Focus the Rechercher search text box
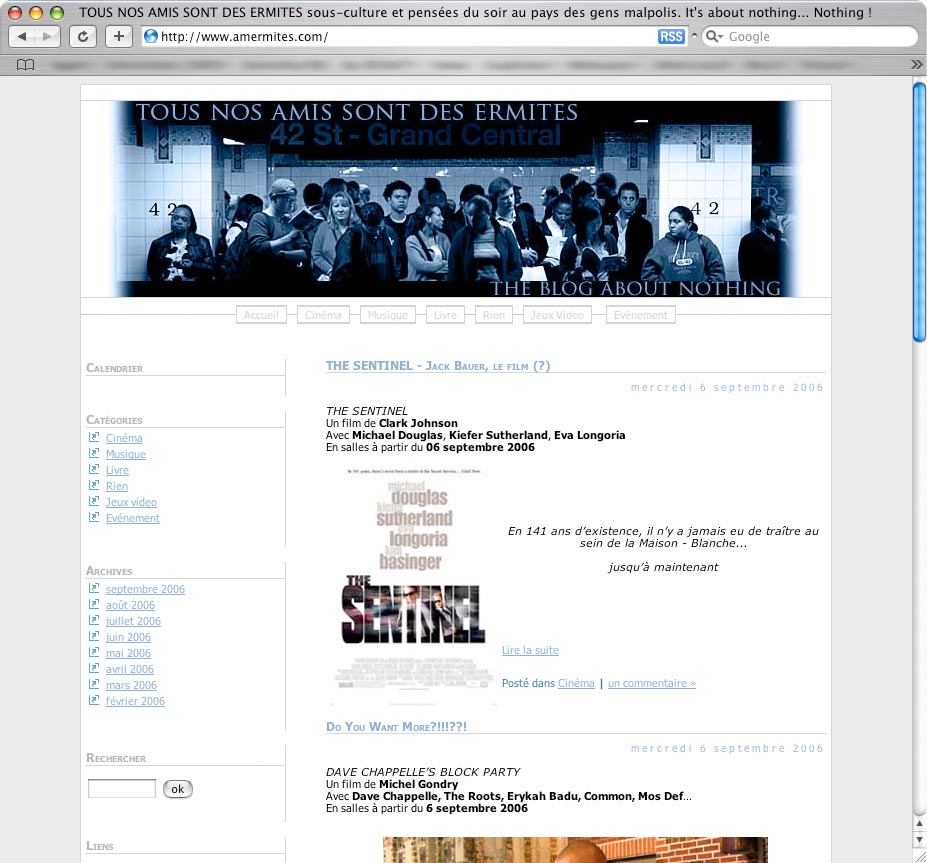The height and width of the screenshot is (863, 927). (122, 789)
